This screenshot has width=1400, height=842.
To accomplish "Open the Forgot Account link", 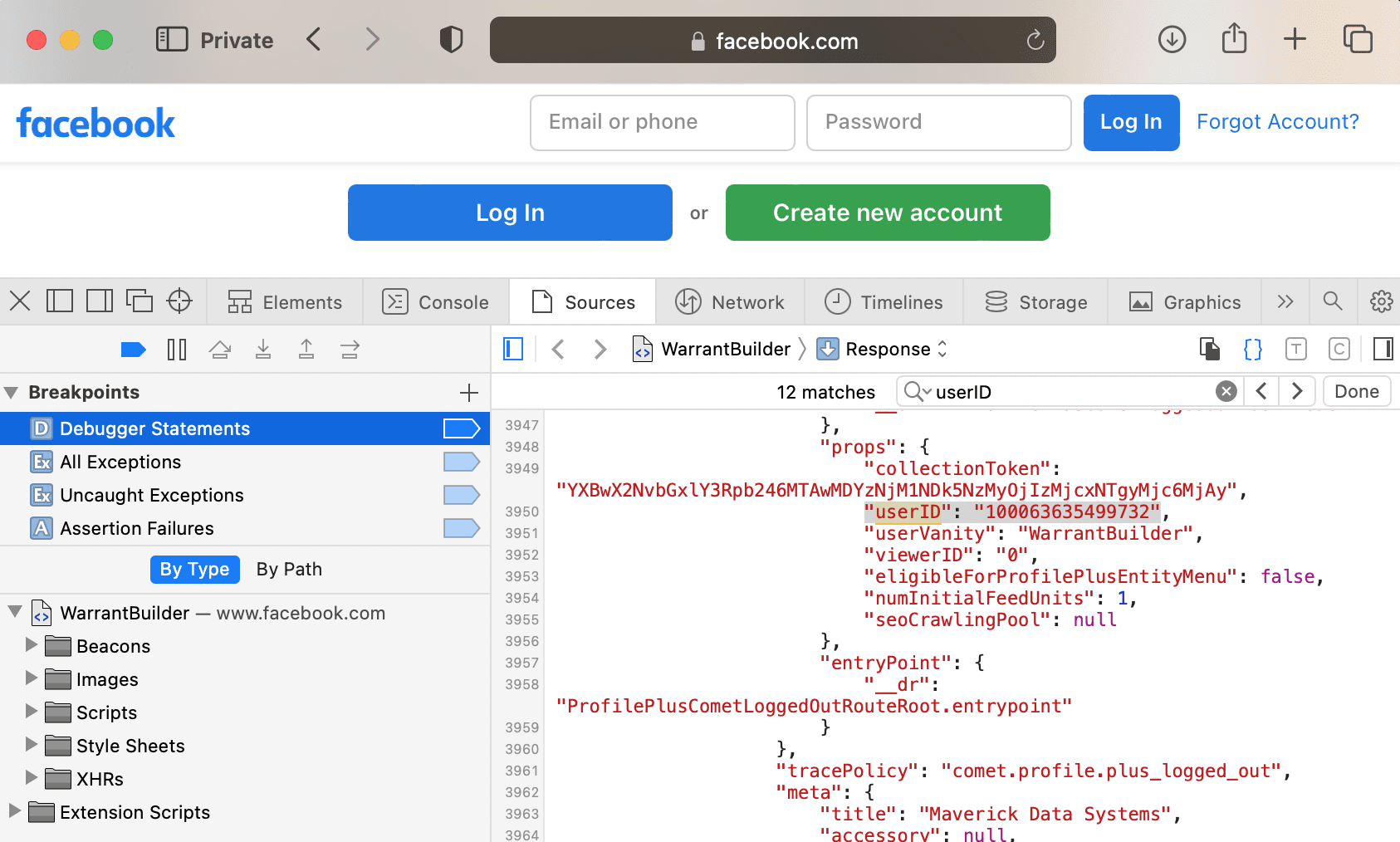I will pyautogui.click(x=1277, y=122).
